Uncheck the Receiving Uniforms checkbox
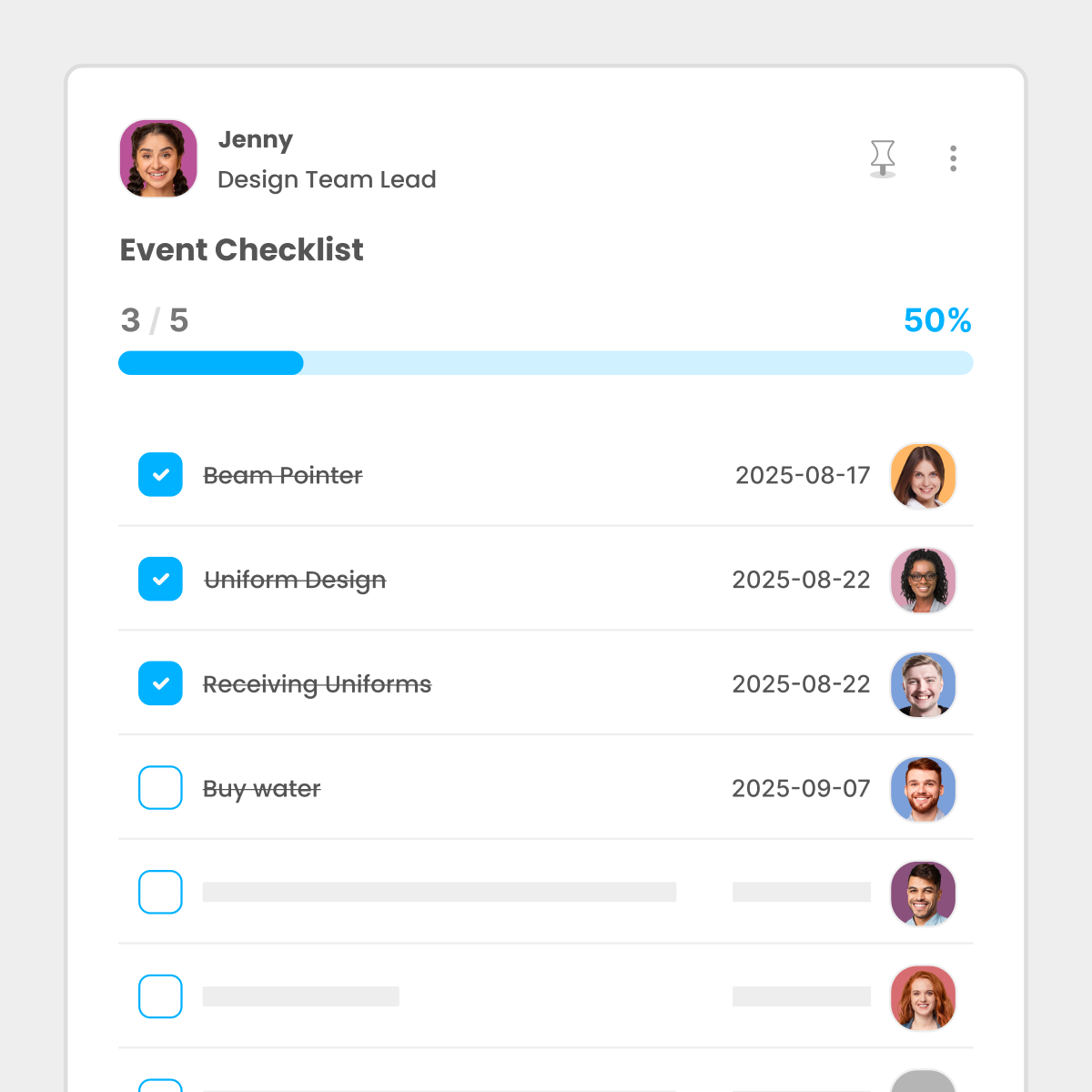This screenshot has height=1092, width=1092. coord(160,683)
